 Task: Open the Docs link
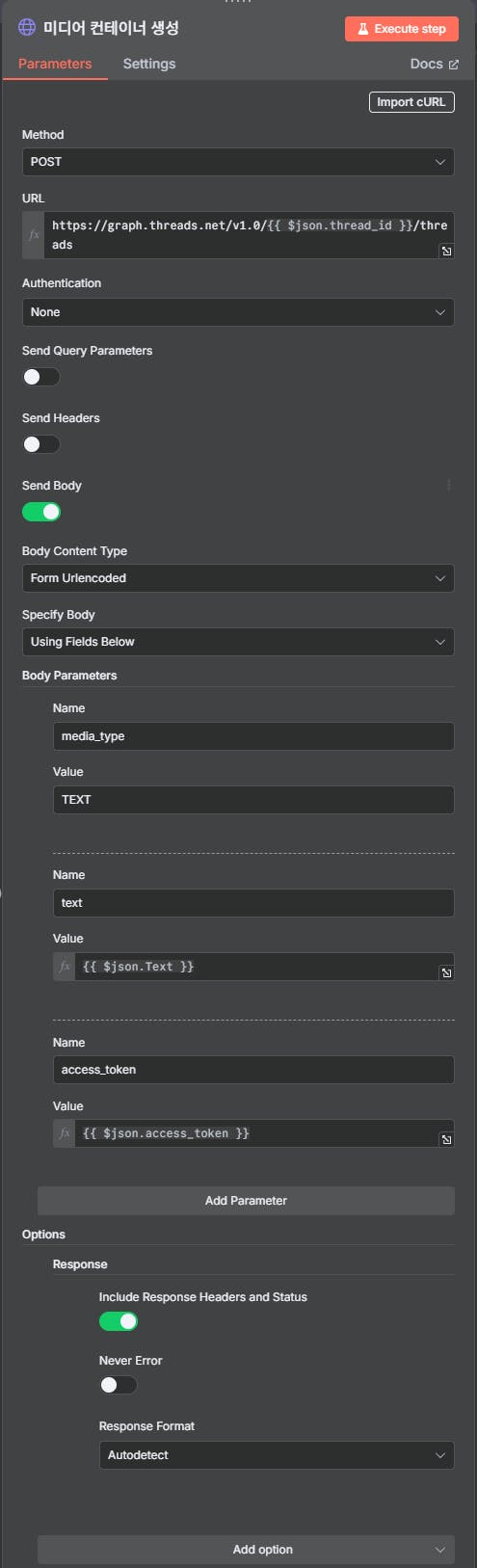435,64
